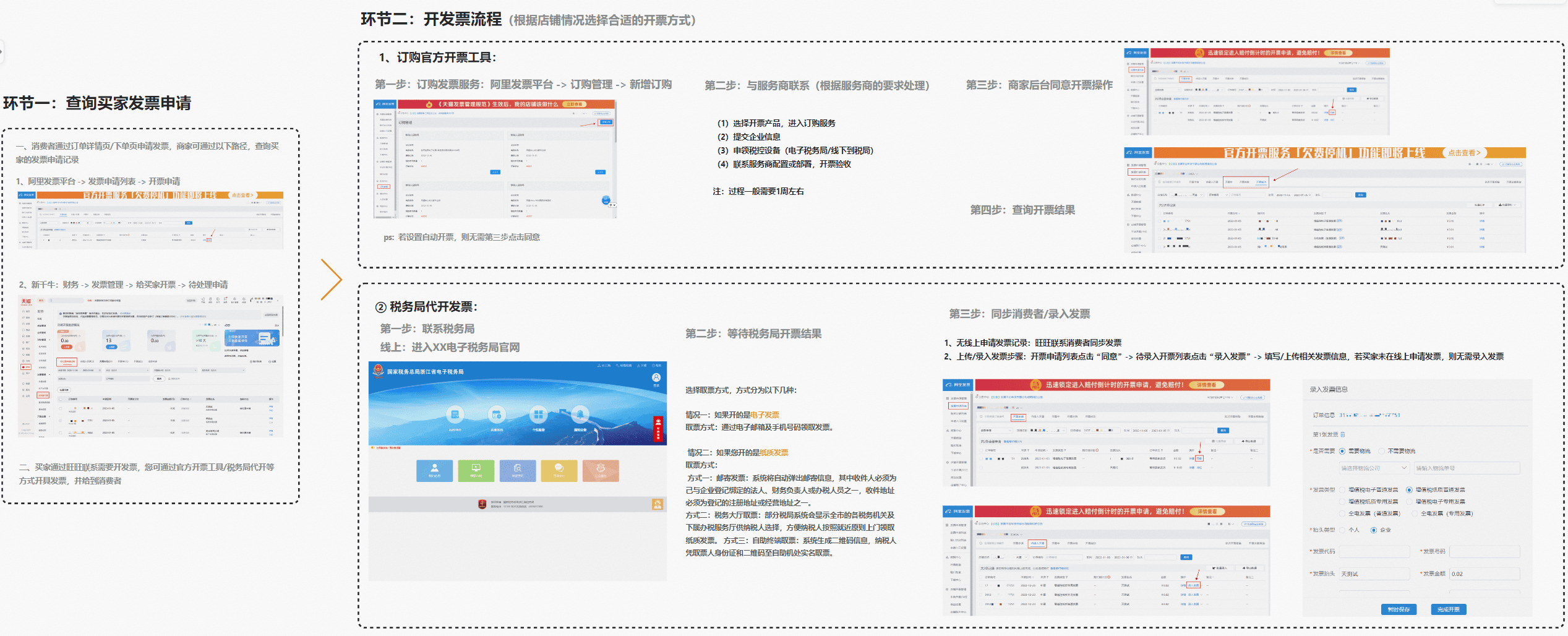Click the 完成开票 button
Viewport: 1568px width, 636px height.
click(1449, 609)
